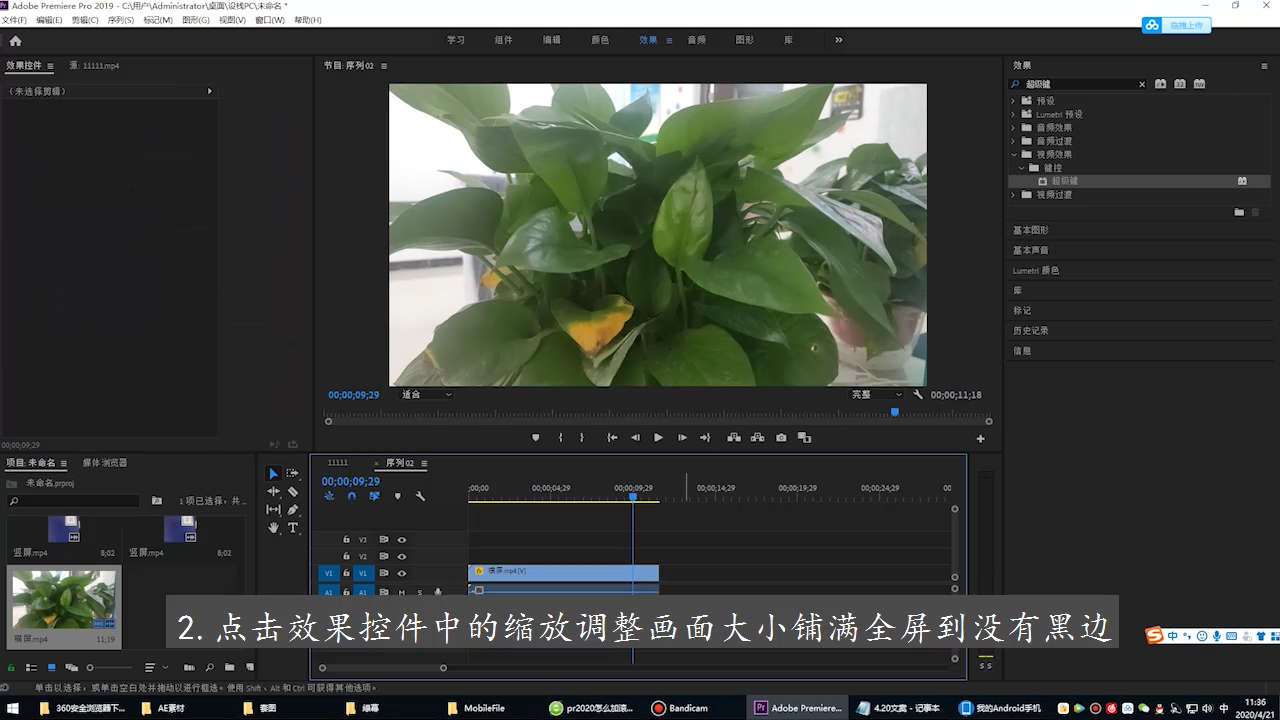
Task: Step back one frame
Action: click(x=635, y=438)
